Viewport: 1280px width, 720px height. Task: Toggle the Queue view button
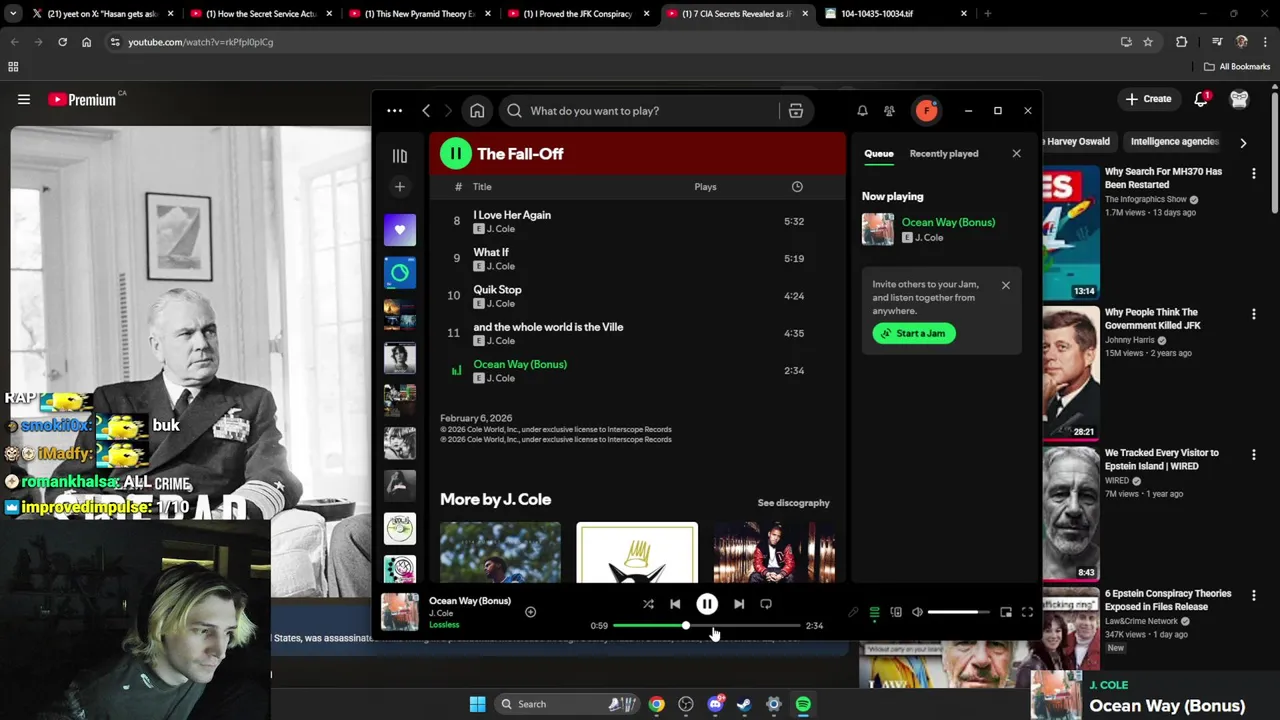click(874, 612)
